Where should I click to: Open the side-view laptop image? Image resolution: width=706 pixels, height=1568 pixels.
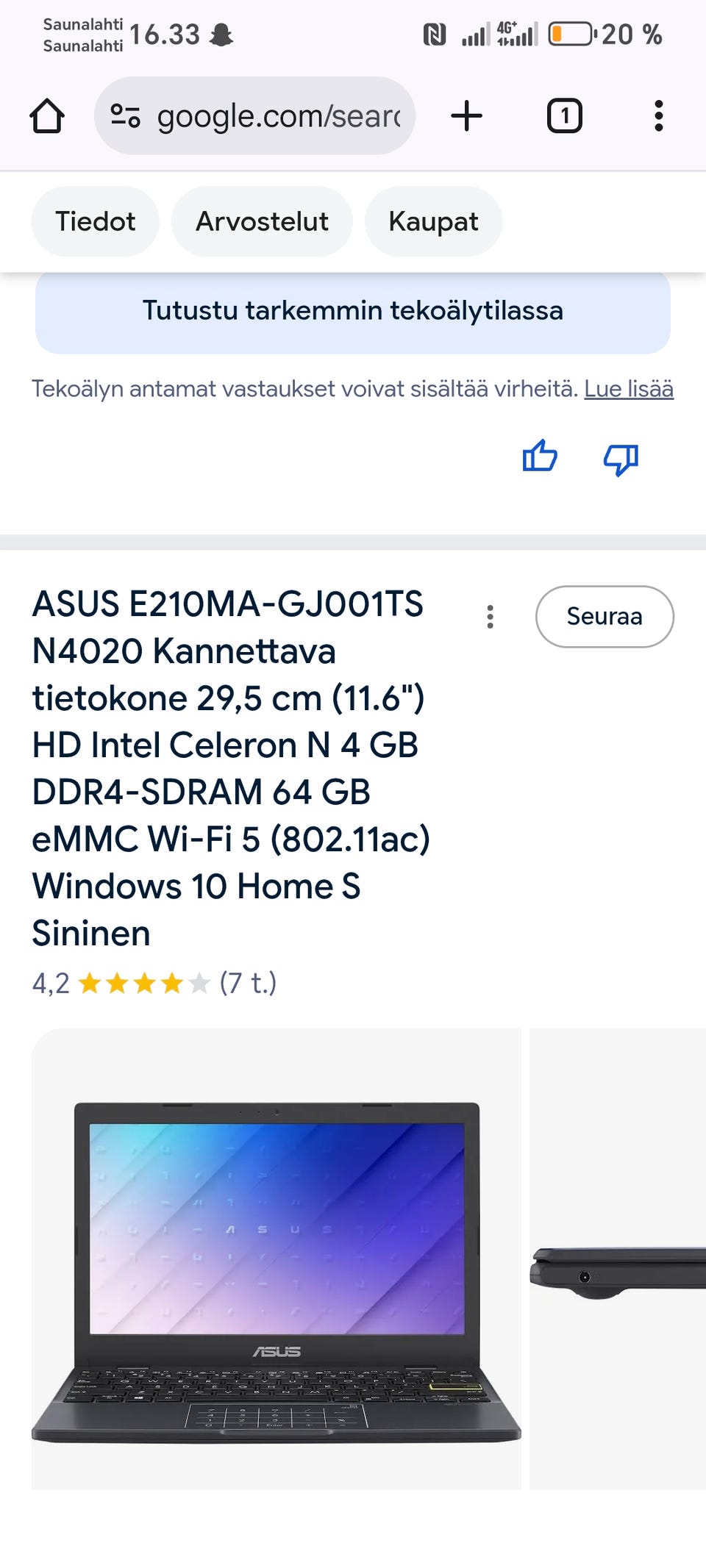point(618,1259)
